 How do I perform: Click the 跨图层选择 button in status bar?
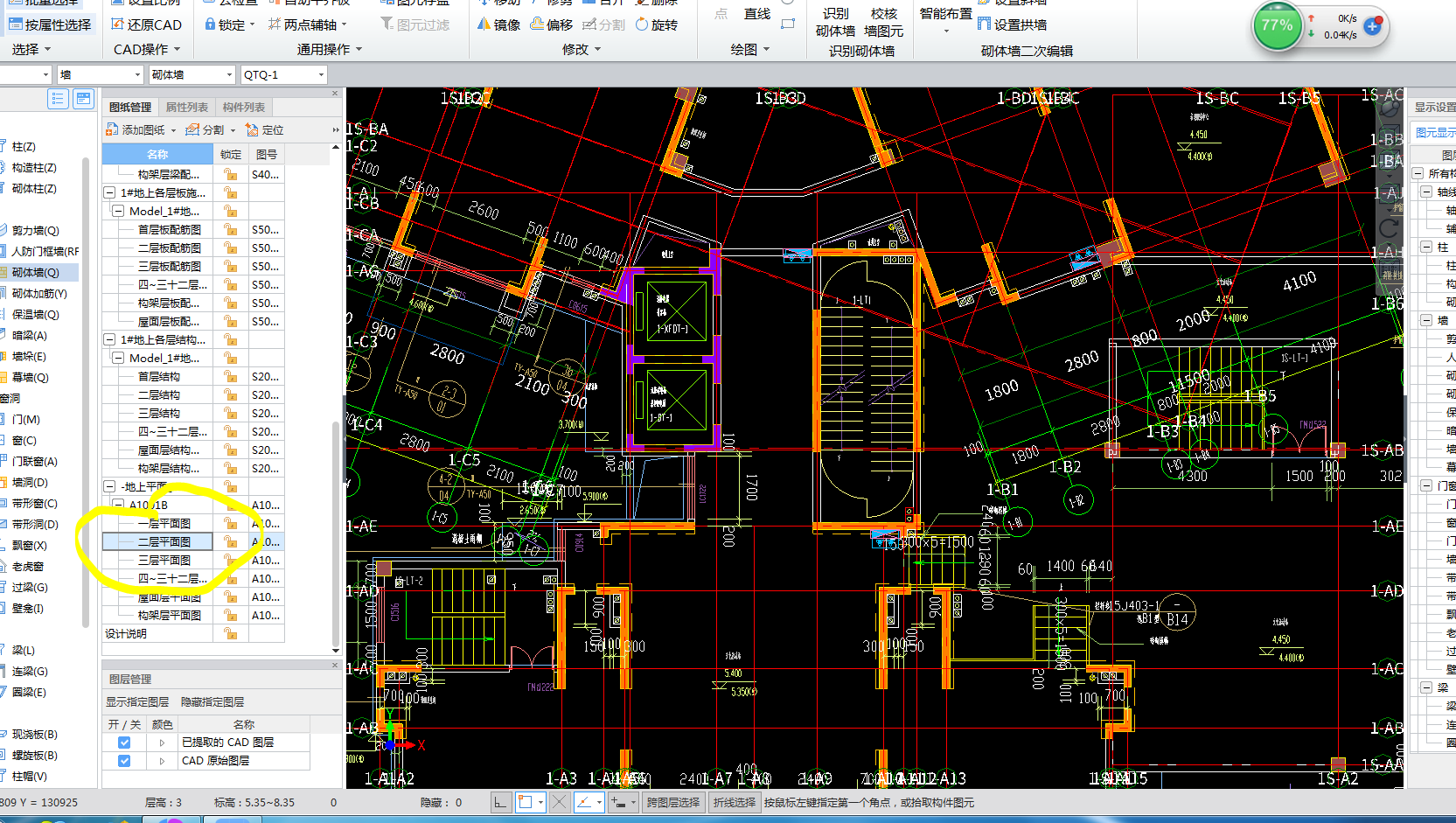[673, 802]
